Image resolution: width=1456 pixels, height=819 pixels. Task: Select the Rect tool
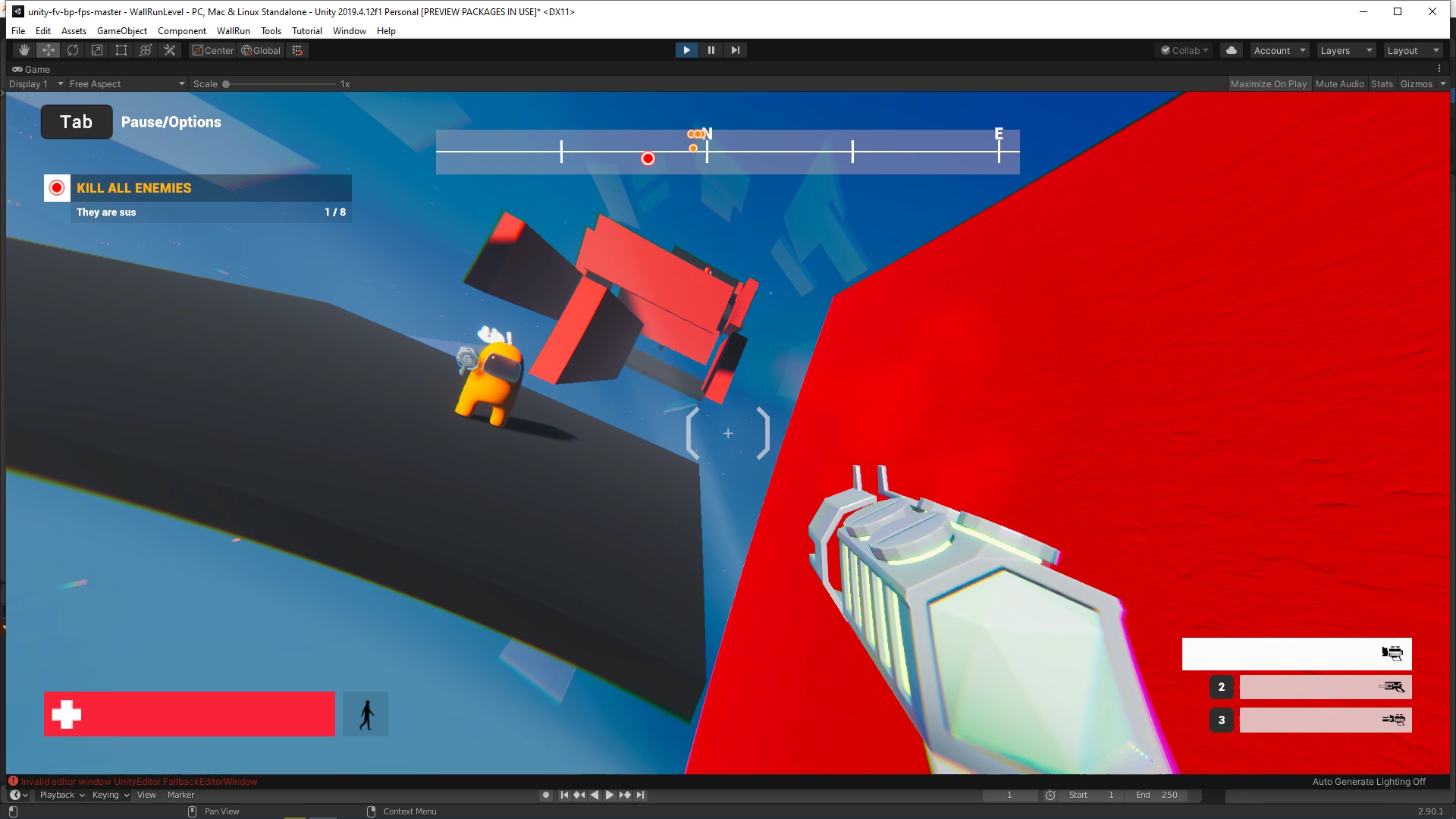[x=121, y=50]
